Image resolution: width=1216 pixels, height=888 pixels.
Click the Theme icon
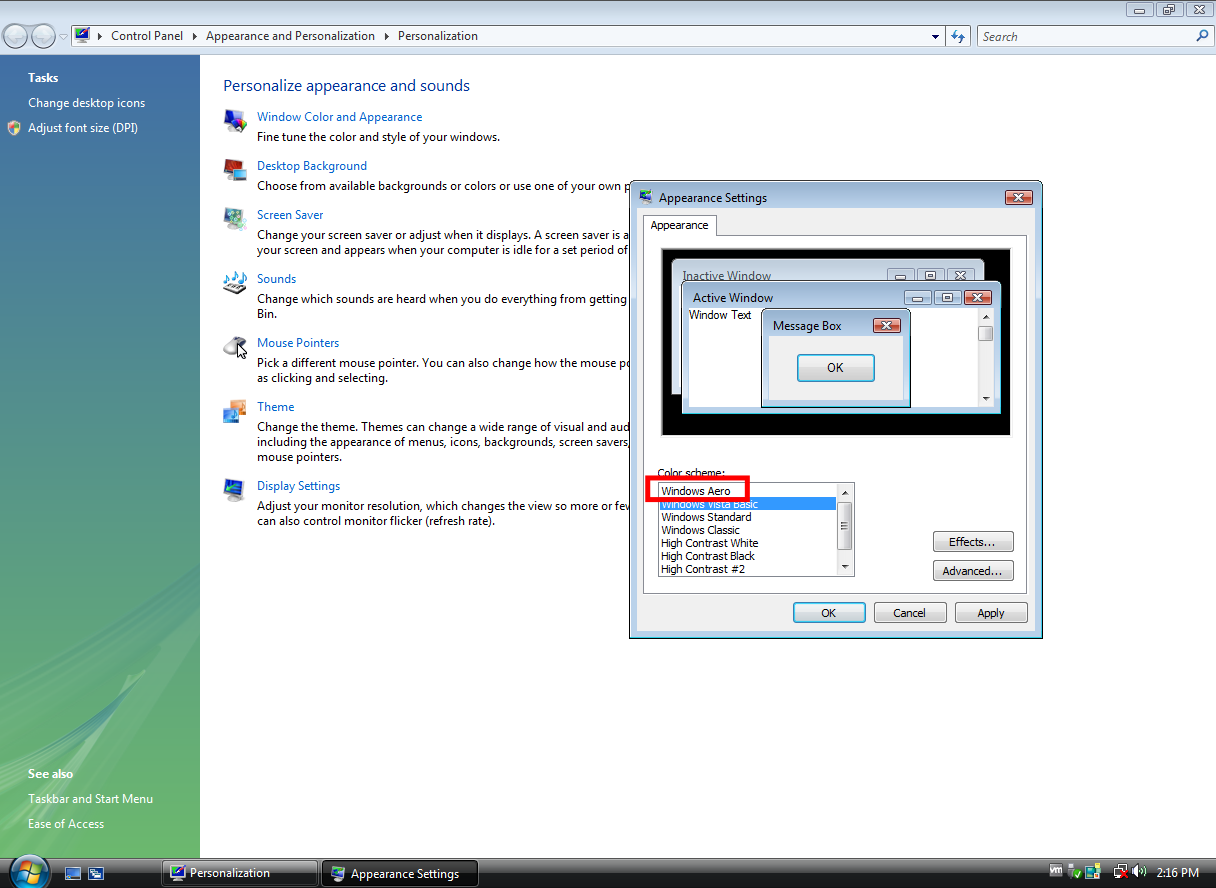(x=235, y=411)
